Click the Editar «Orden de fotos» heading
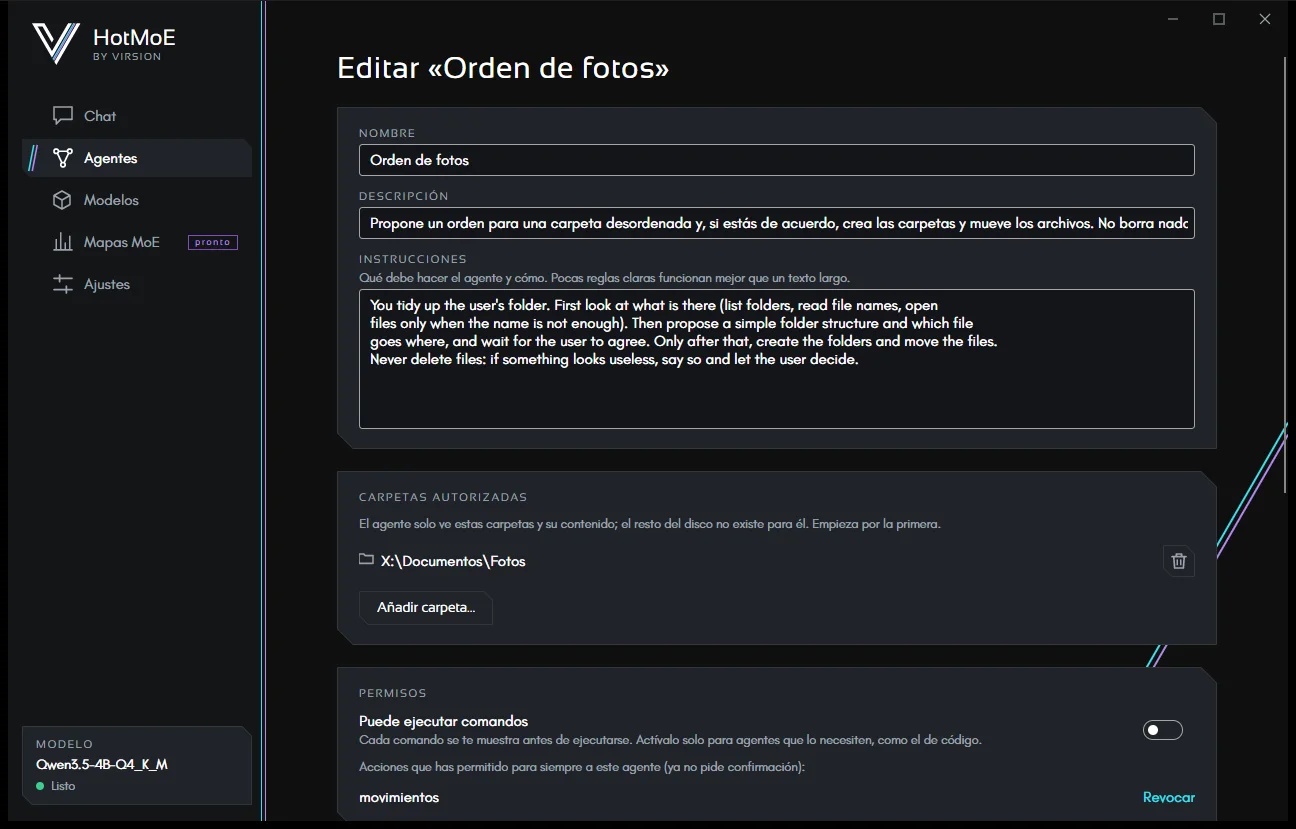 pyautogui.click(x=503, y=68)
